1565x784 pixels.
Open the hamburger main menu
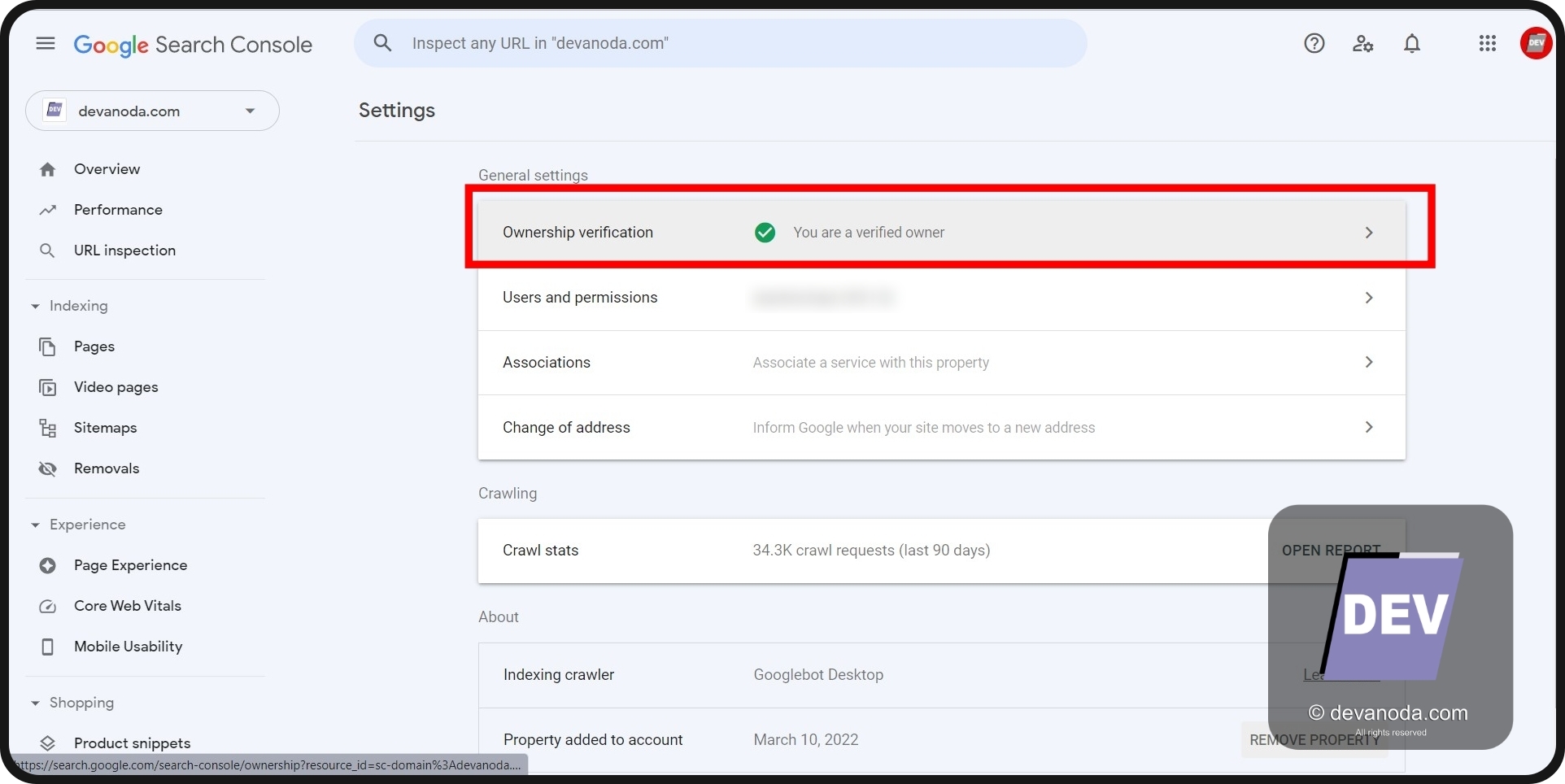[x=46, y=43]
